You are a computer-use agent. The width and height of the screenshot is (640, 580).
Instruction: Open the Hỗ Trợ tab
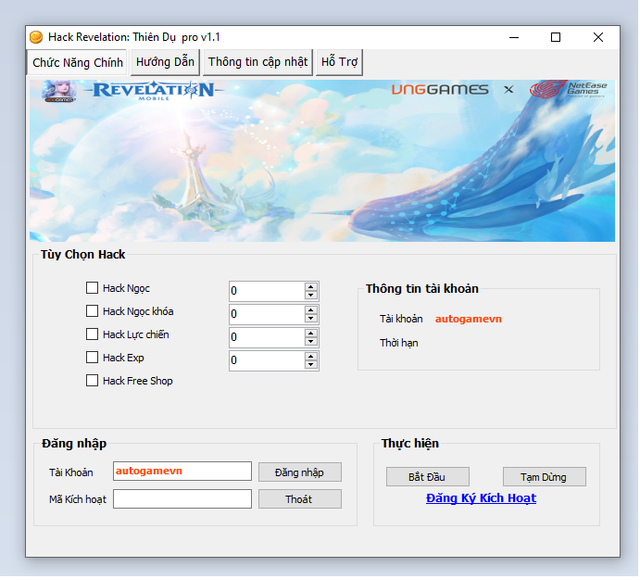click(x=339, y=62)
